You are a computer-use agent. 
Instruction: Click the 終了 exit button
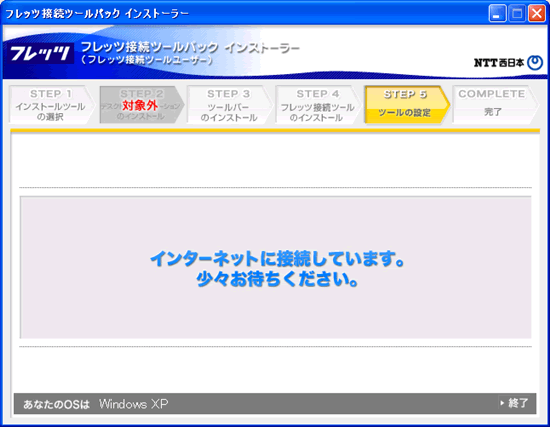click(x=514, y=403)
